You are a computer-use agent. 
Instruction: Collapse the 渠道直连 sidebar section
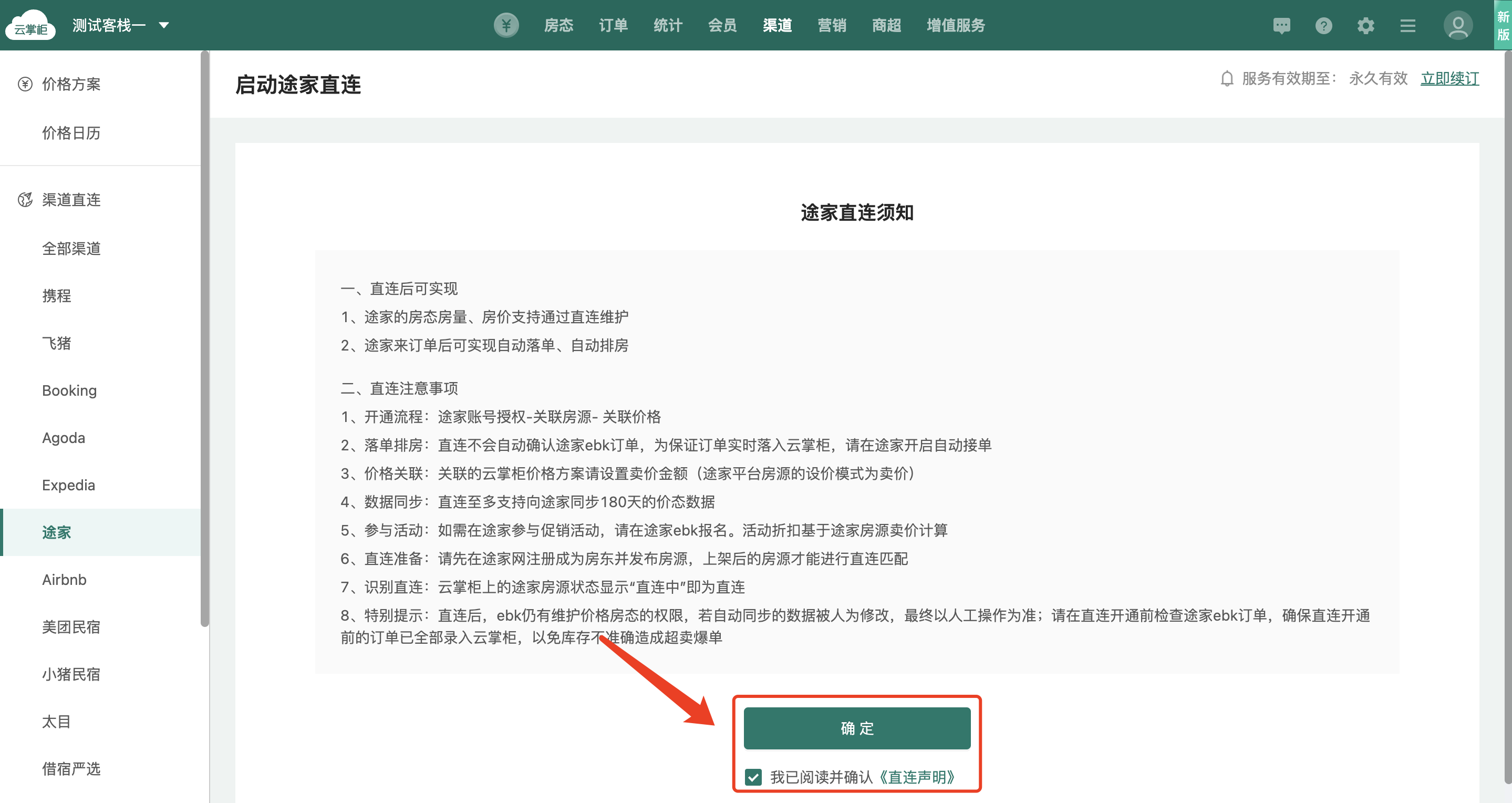coord(71,200)
